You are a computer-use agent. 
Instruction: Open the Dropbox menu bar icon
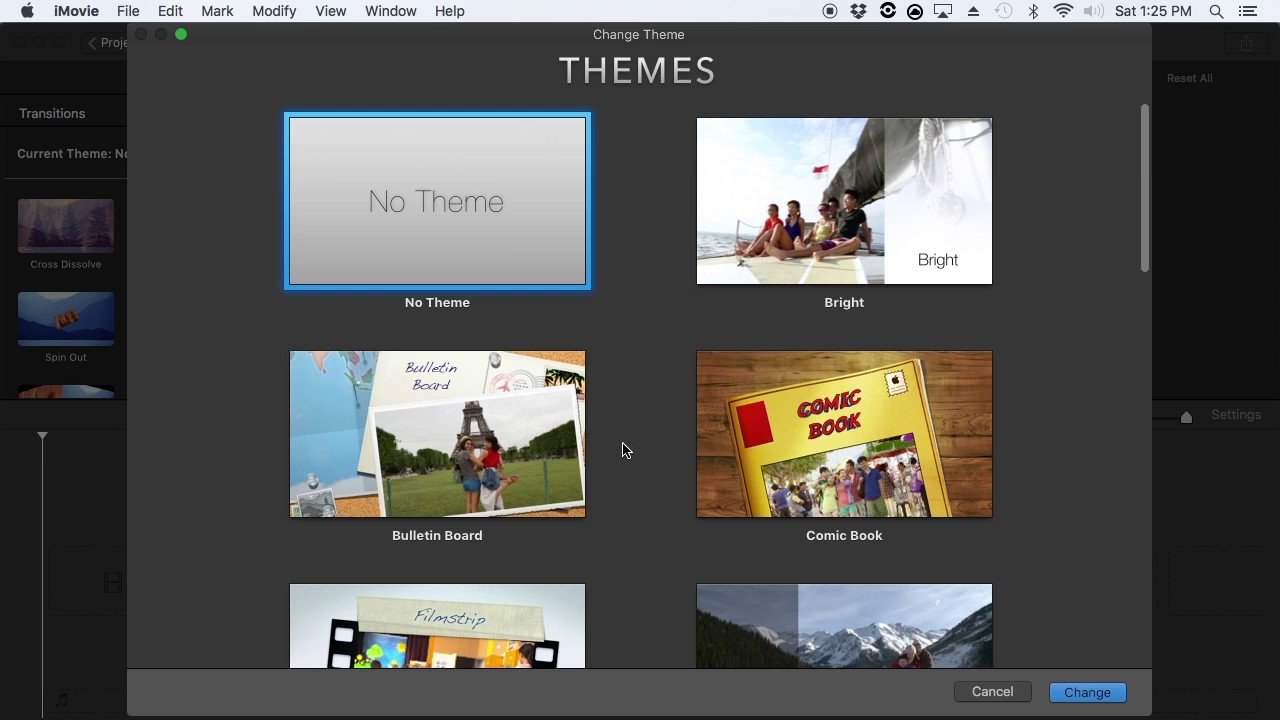pyautogui.click(x=858, y=11)
